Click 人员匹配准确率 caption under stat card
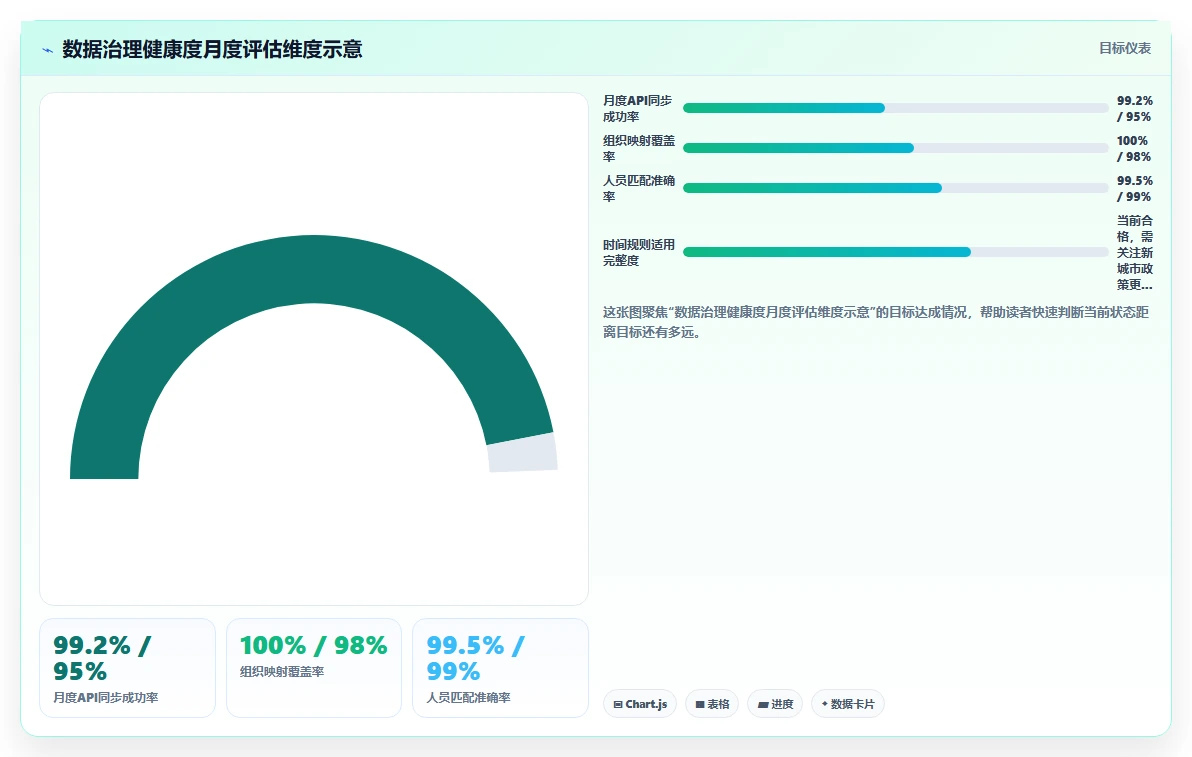The image size is (1192, 757). (468, 698)
